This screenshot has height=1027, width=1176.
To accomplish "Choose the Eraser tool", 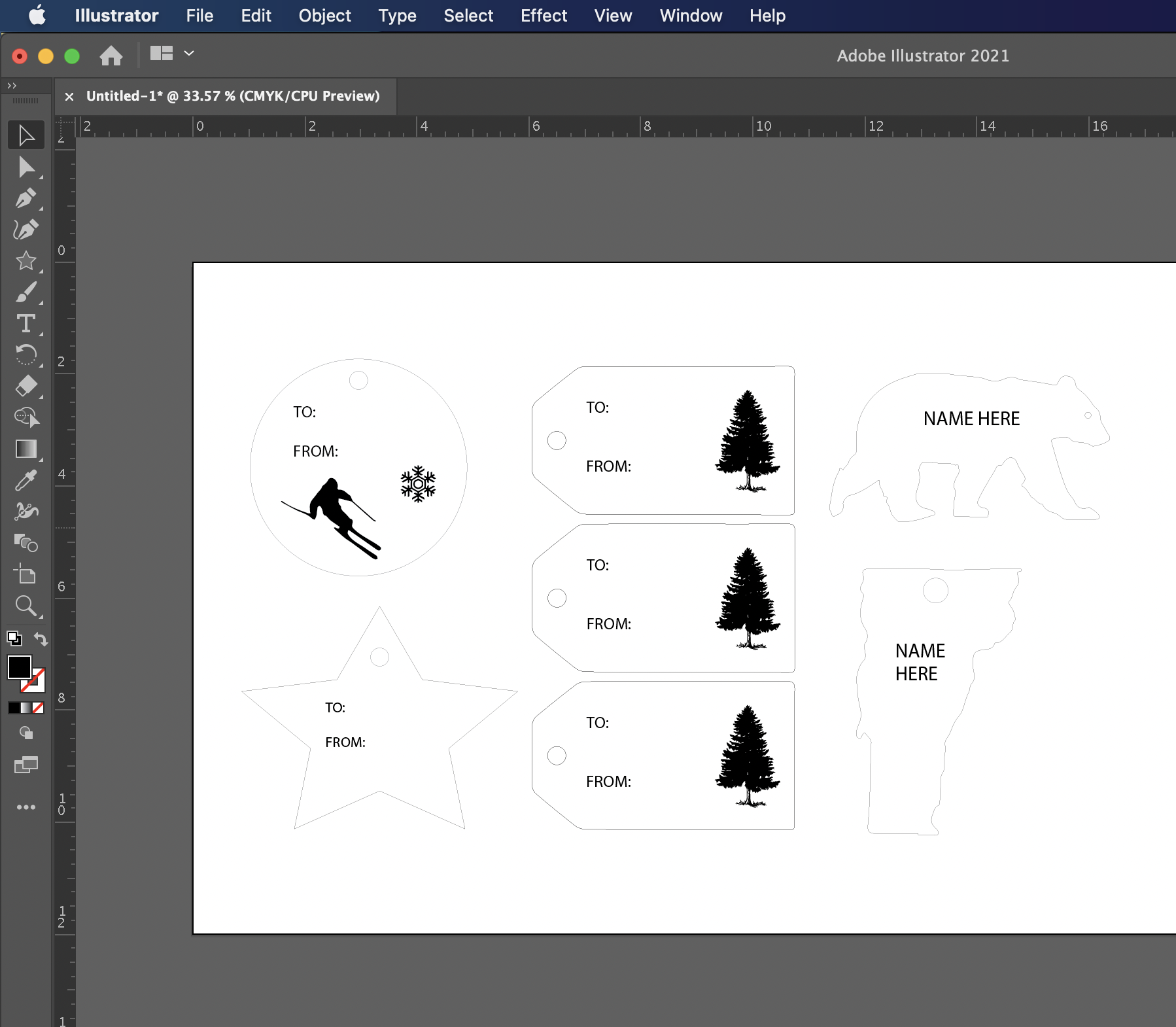I will pos(26,386).
